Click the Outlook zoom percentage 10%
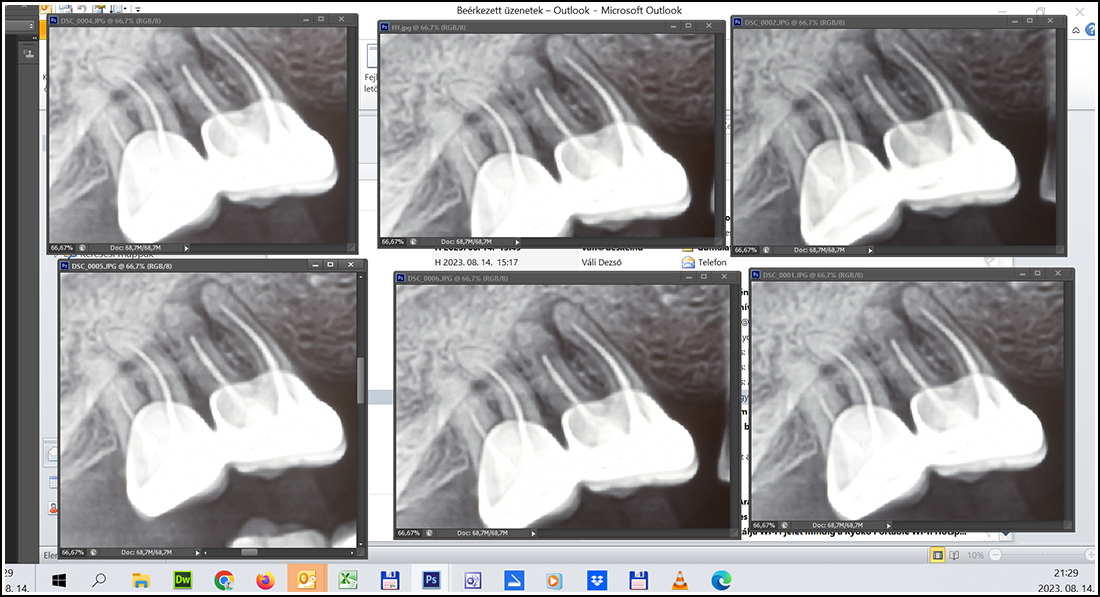The image size is (1100, 597). pos(975,555)
